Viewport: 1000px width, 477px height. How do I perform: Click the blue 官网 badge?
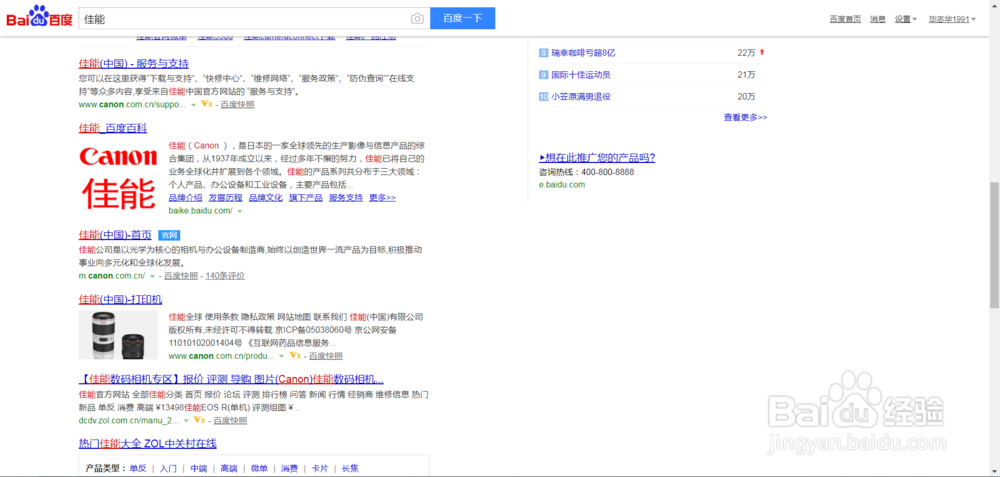pos(169,235)
